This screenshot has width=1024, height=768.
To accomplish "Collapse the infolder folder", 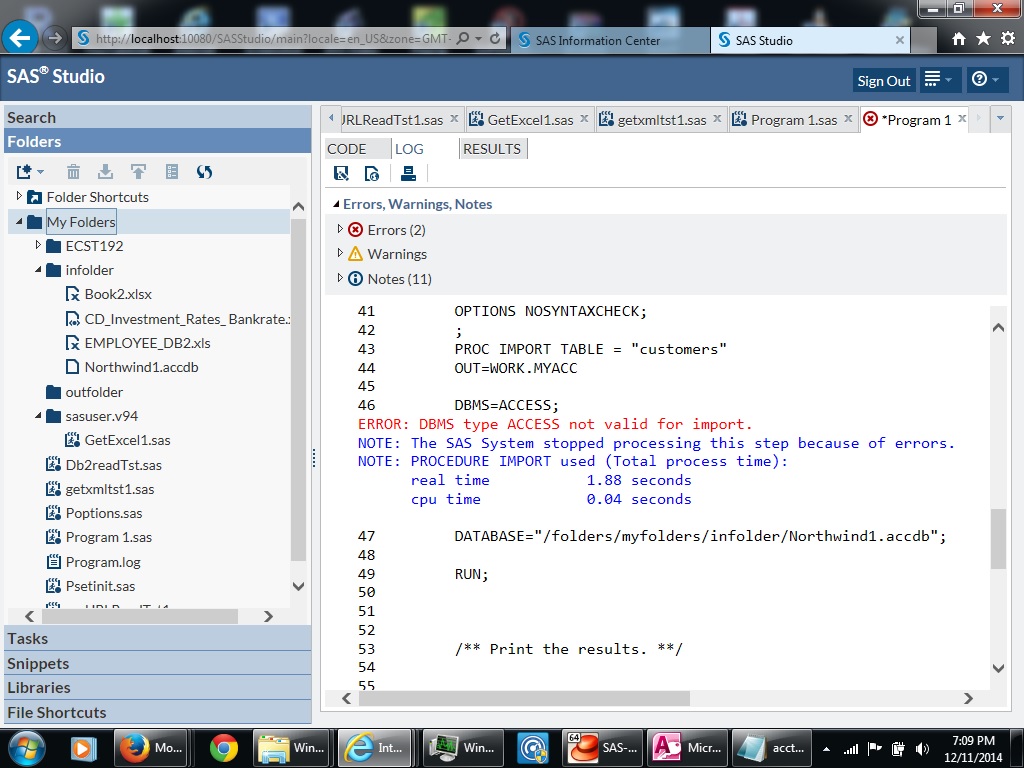I will pos(38,269).
